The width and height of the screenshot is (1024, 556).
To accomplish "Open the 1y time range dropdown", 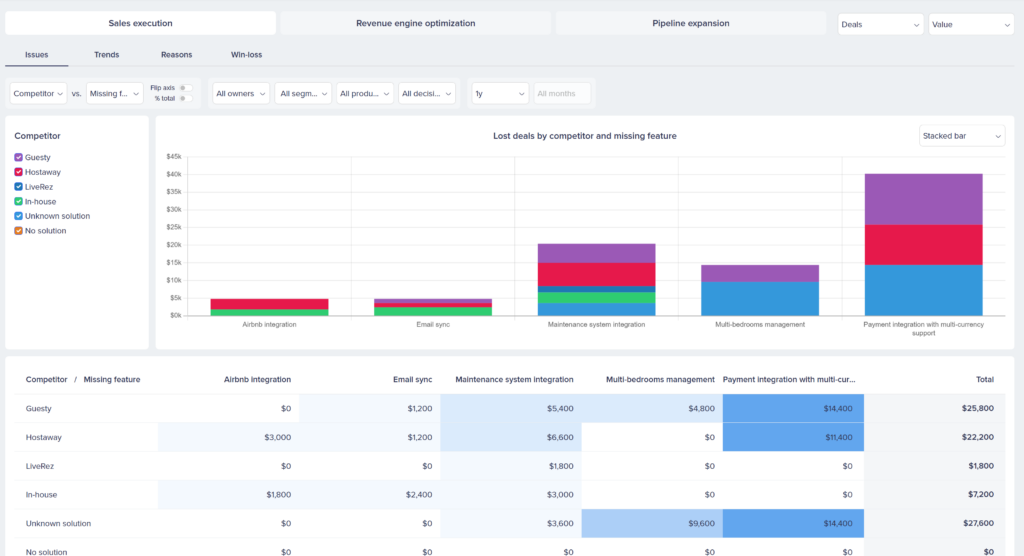I will [x=499, y=94].
